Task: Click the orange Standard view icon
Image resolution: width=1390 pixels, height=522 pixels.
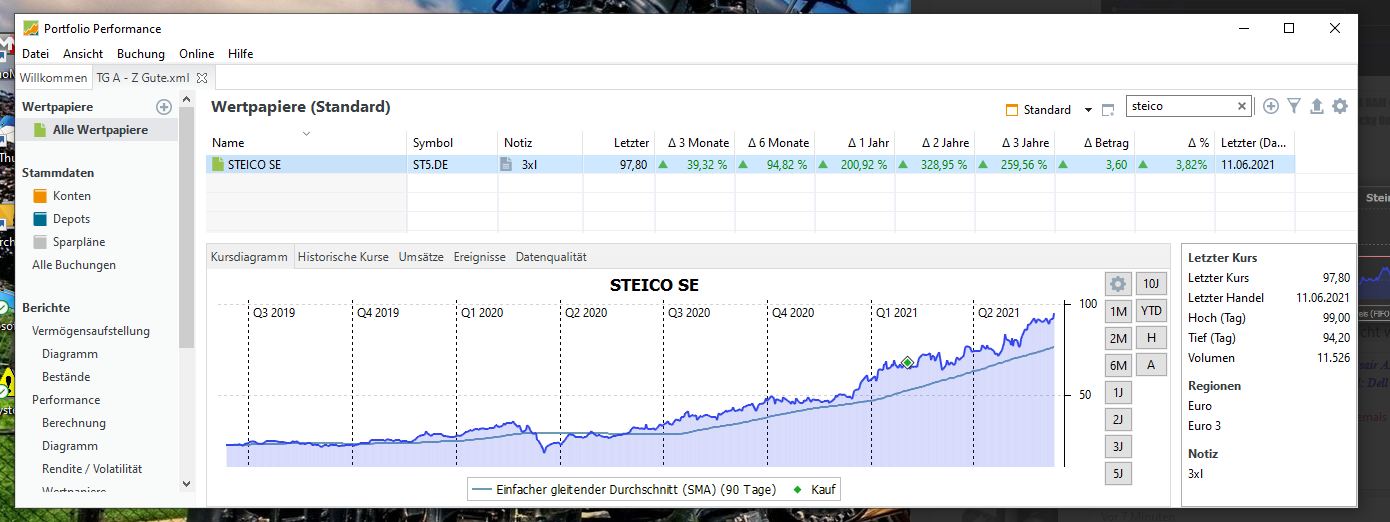Action: pyautogui.click(x=1011, y=110)
